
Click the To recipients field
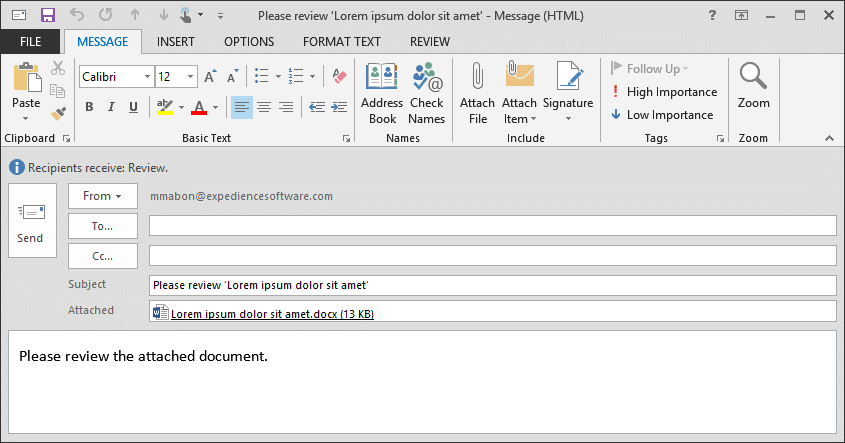tap(493, 226)
